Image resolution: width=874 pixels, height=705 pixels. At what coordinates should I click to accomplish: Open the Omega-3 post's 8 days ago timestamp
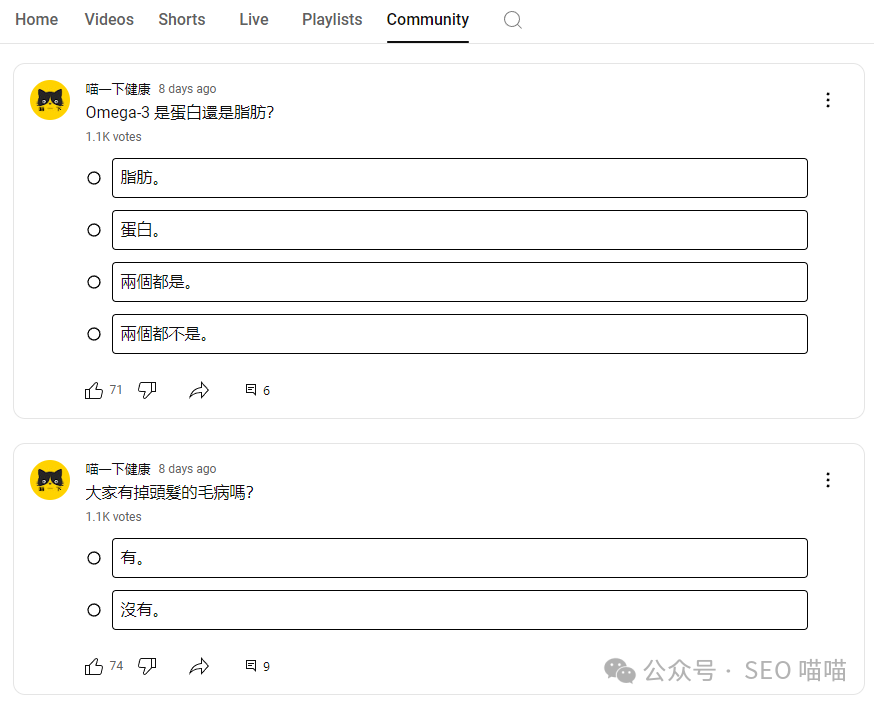187,89
